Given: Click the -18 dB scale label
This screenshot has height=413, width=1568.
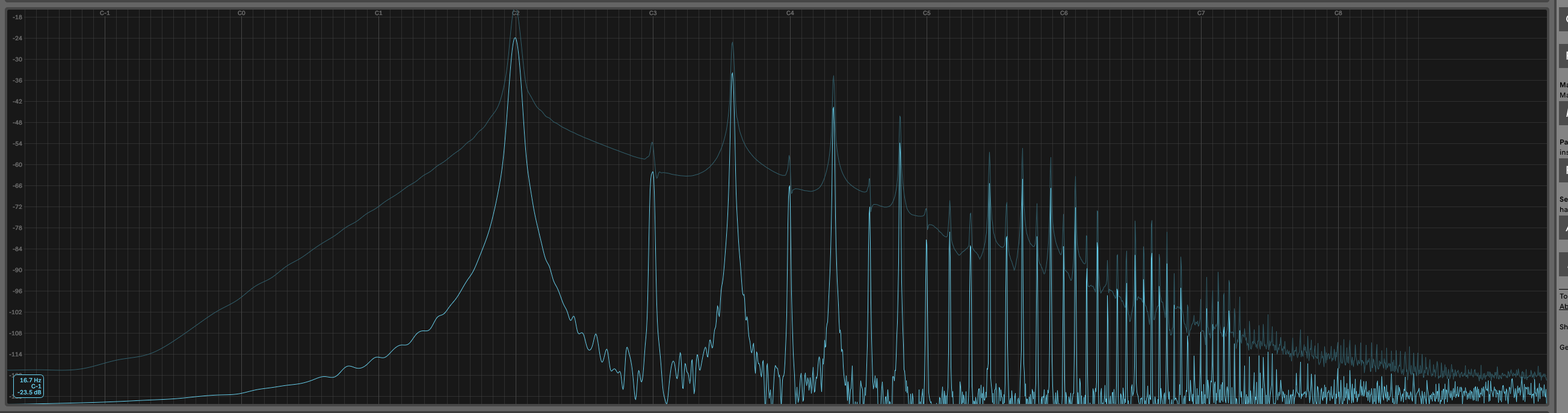Looking at the screenshot, I should [17, 17].
